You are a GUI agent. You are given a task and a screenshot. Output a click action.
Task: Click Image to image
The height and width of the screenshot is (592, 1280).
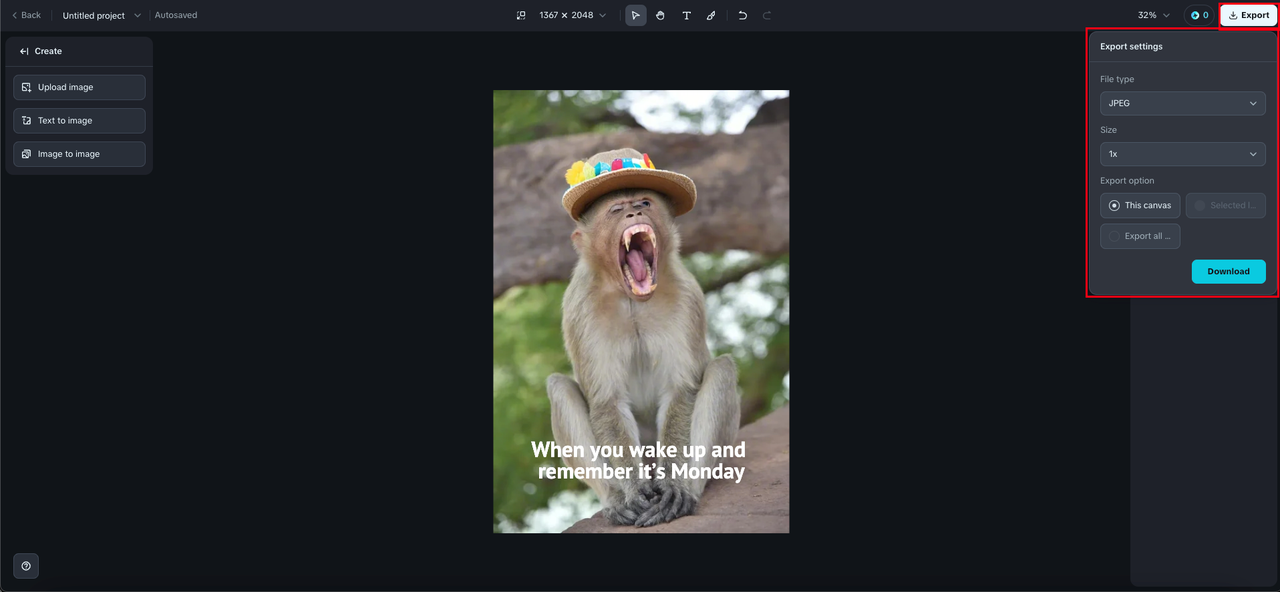coord(79,154)
